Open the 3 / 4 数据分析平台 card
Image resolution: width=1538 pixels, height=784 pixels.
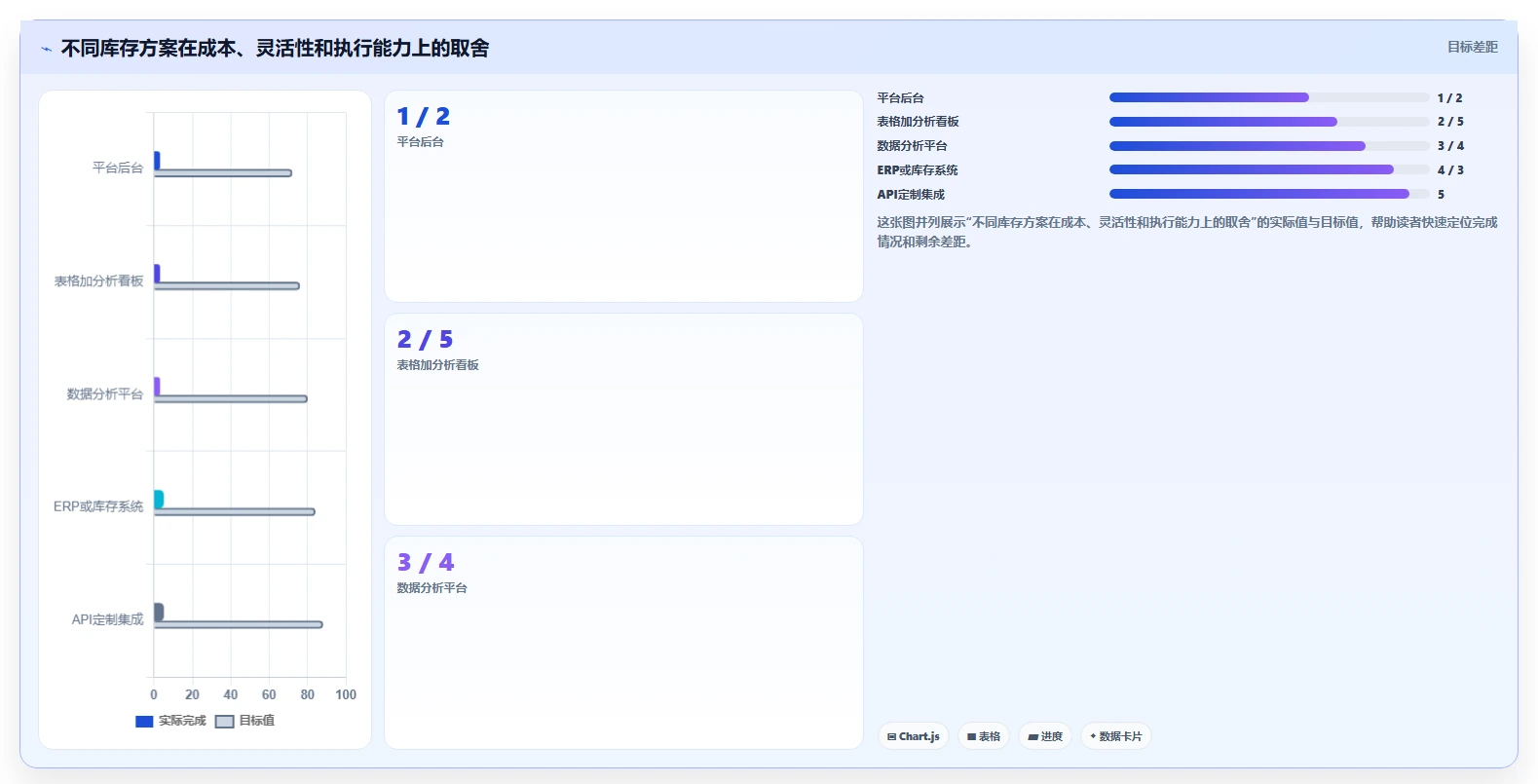(623, 642)
